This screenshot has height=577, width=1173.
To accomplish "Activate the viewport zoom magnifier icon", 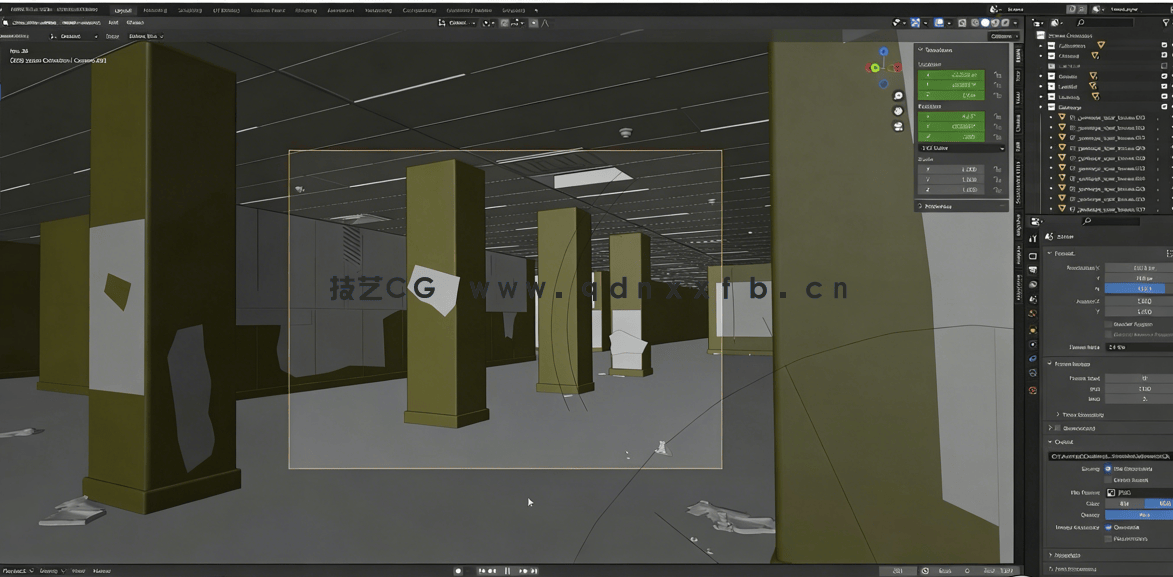I will pyautogui.click(x=898, y=95).
